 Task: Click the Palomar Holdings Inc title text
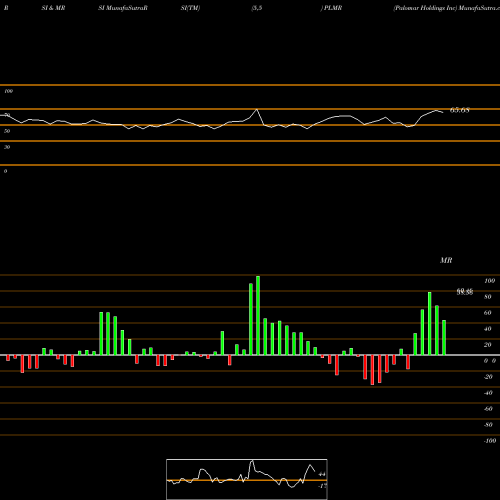425,8
